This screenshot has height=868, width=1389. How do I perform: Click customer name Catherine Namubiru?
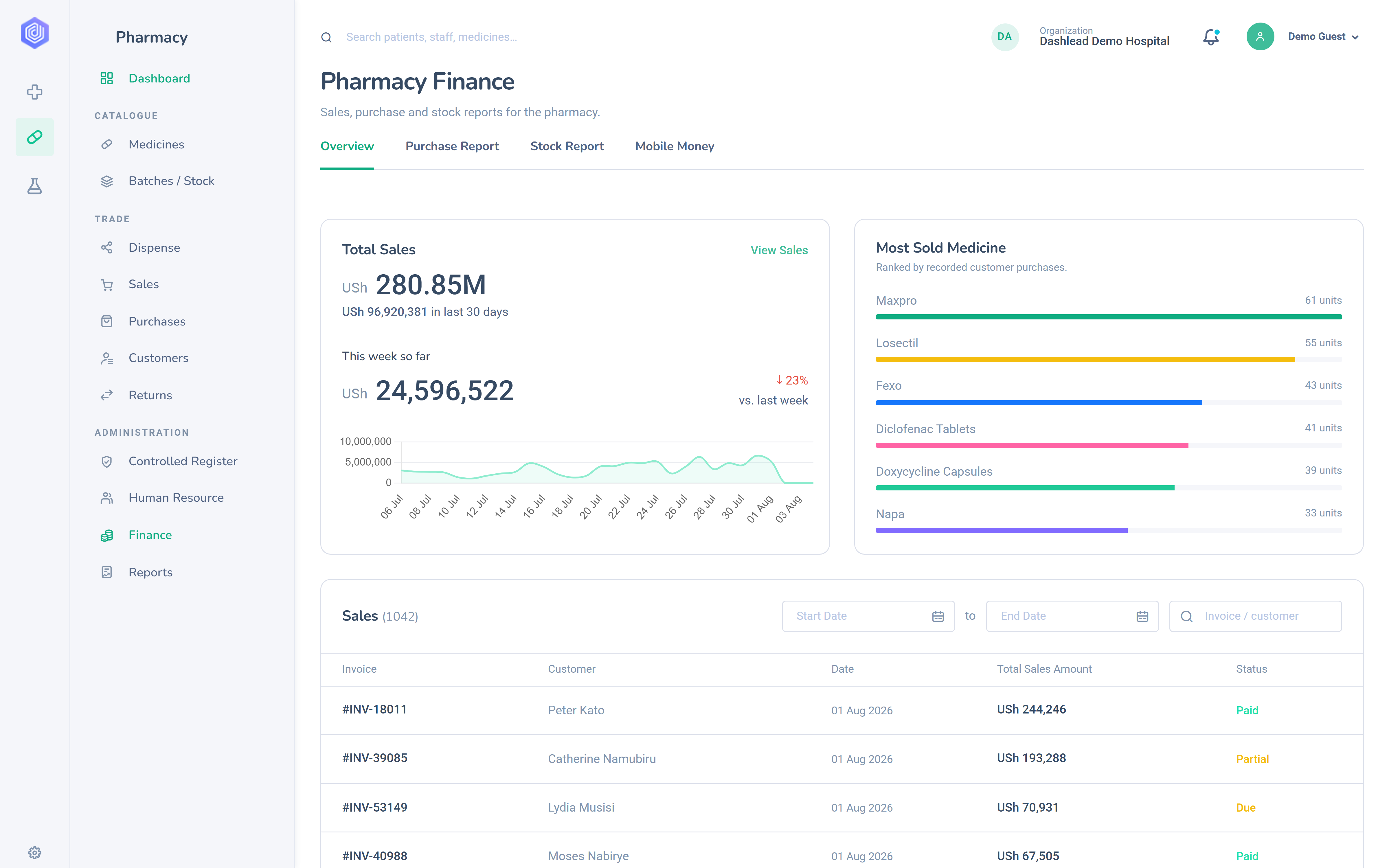(x=602, y=759)
